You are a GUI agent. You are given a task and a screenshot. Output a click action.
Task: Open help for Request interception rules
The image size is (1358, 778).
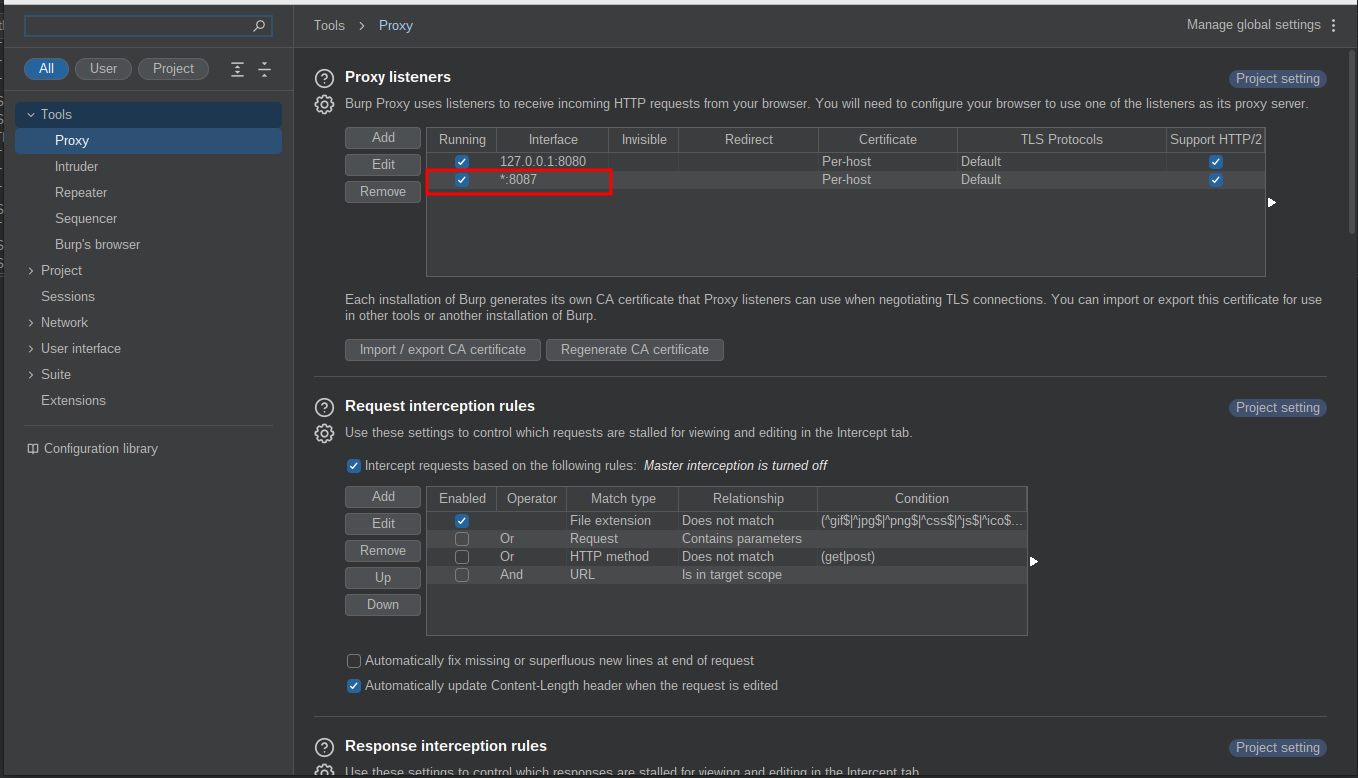[324, 407]
